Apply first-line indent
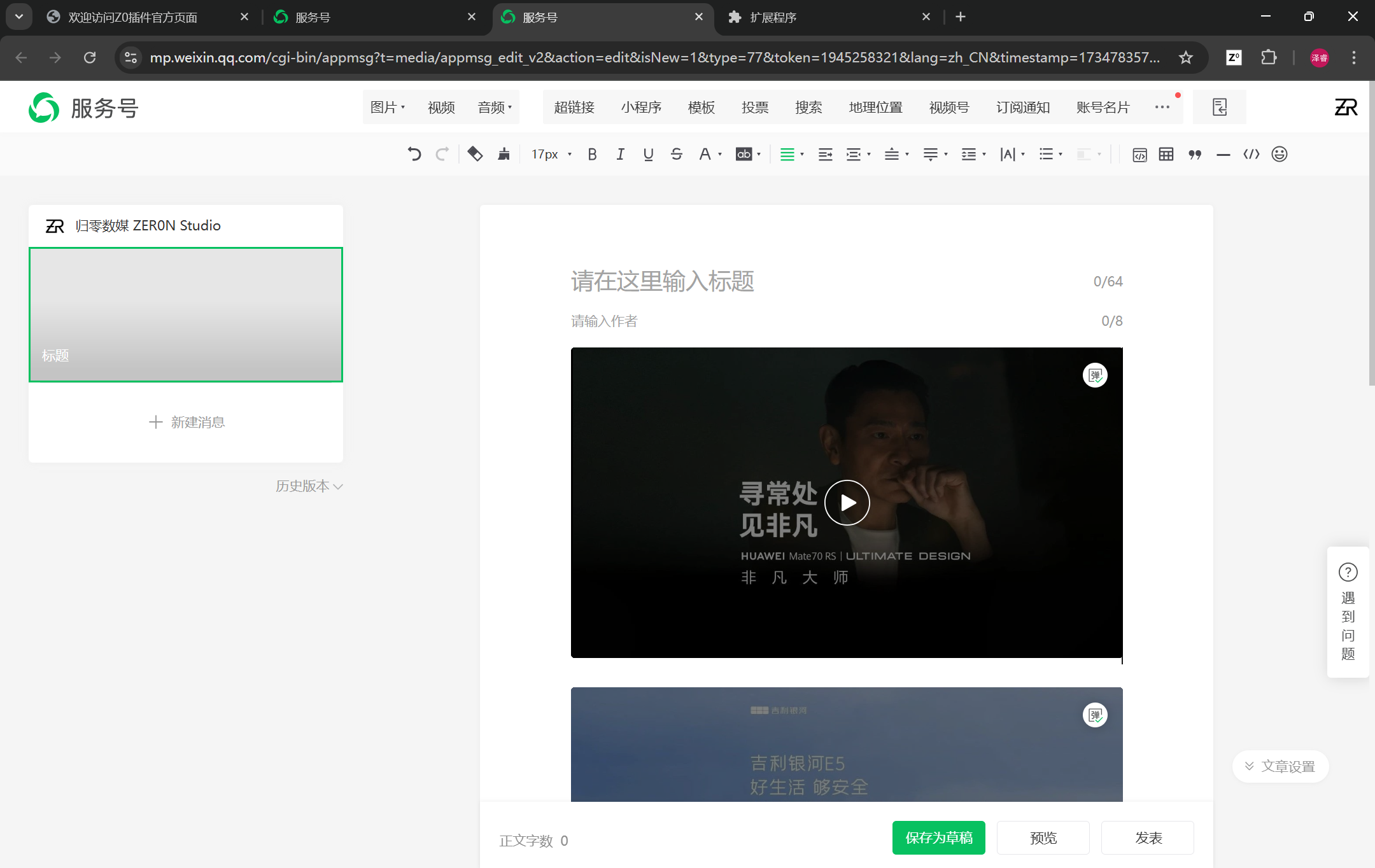 click(x=825, y=154)
